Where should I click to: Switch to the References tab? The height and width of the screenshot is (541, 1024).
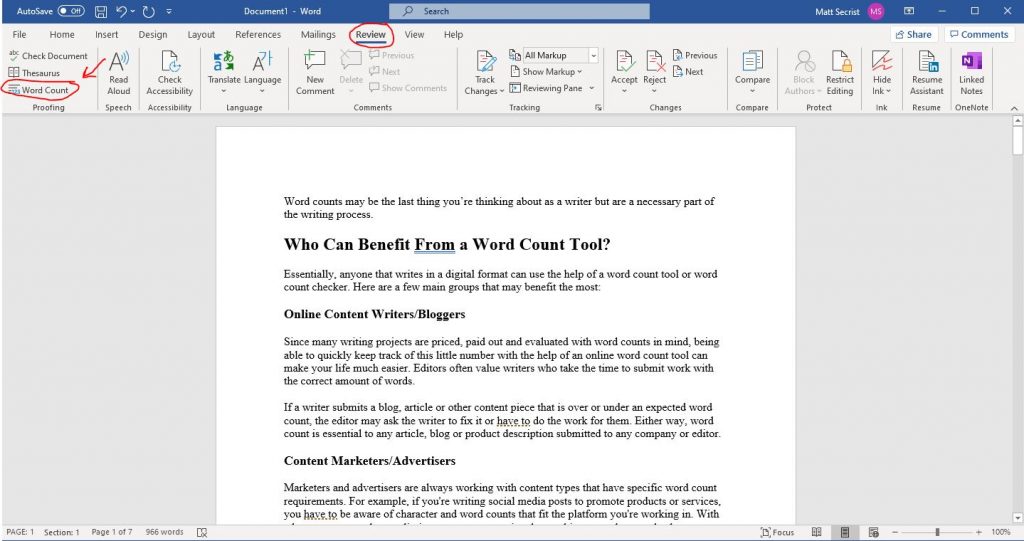(x=258, y=35)
